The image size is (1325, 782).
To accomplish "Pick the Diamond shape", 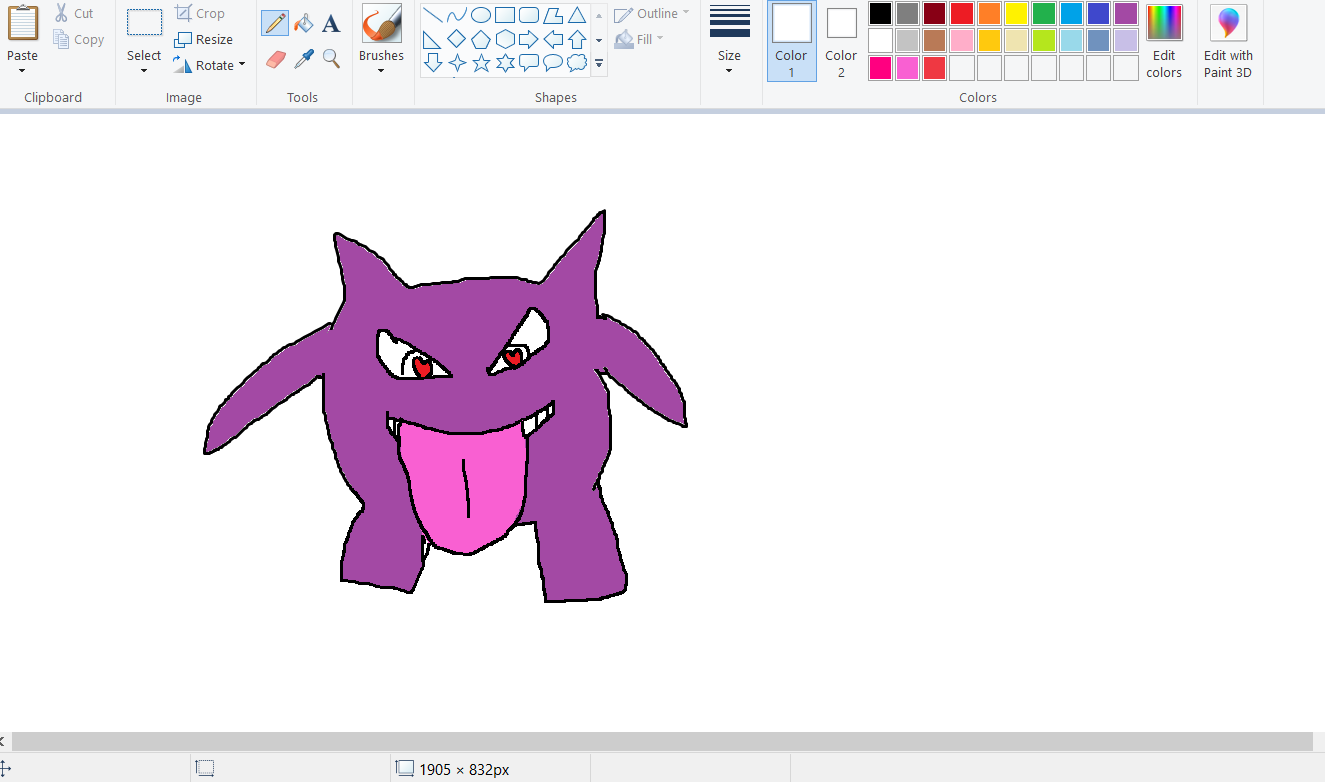I will tap(457, 39).
